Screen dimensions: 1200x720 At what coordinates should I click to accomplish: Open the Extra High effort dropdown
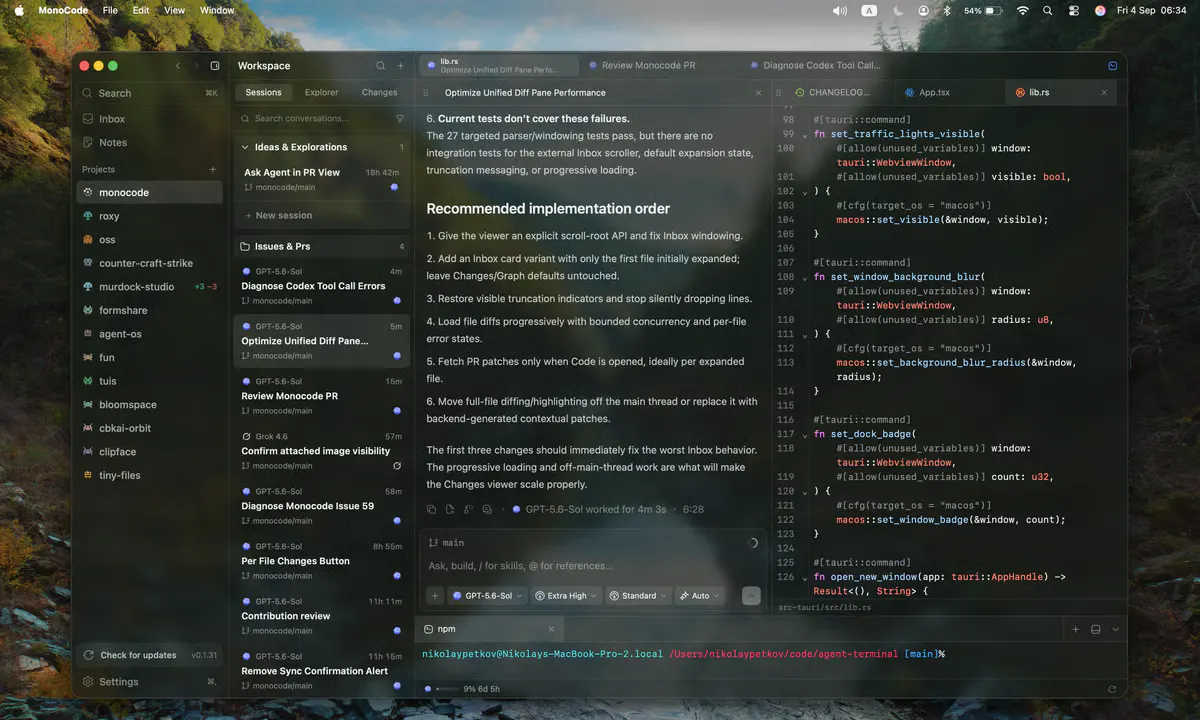(566, 596)
